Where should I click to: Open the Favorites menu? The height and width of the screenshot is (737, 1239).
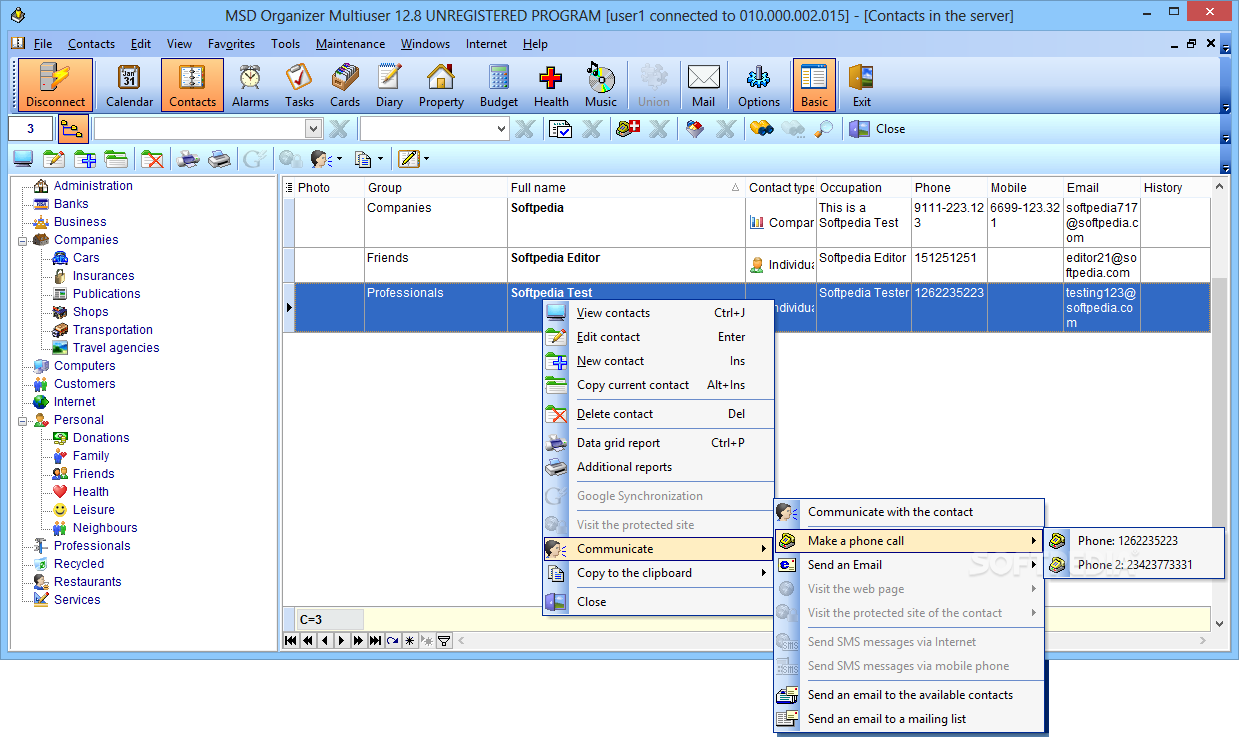point(231,44)
